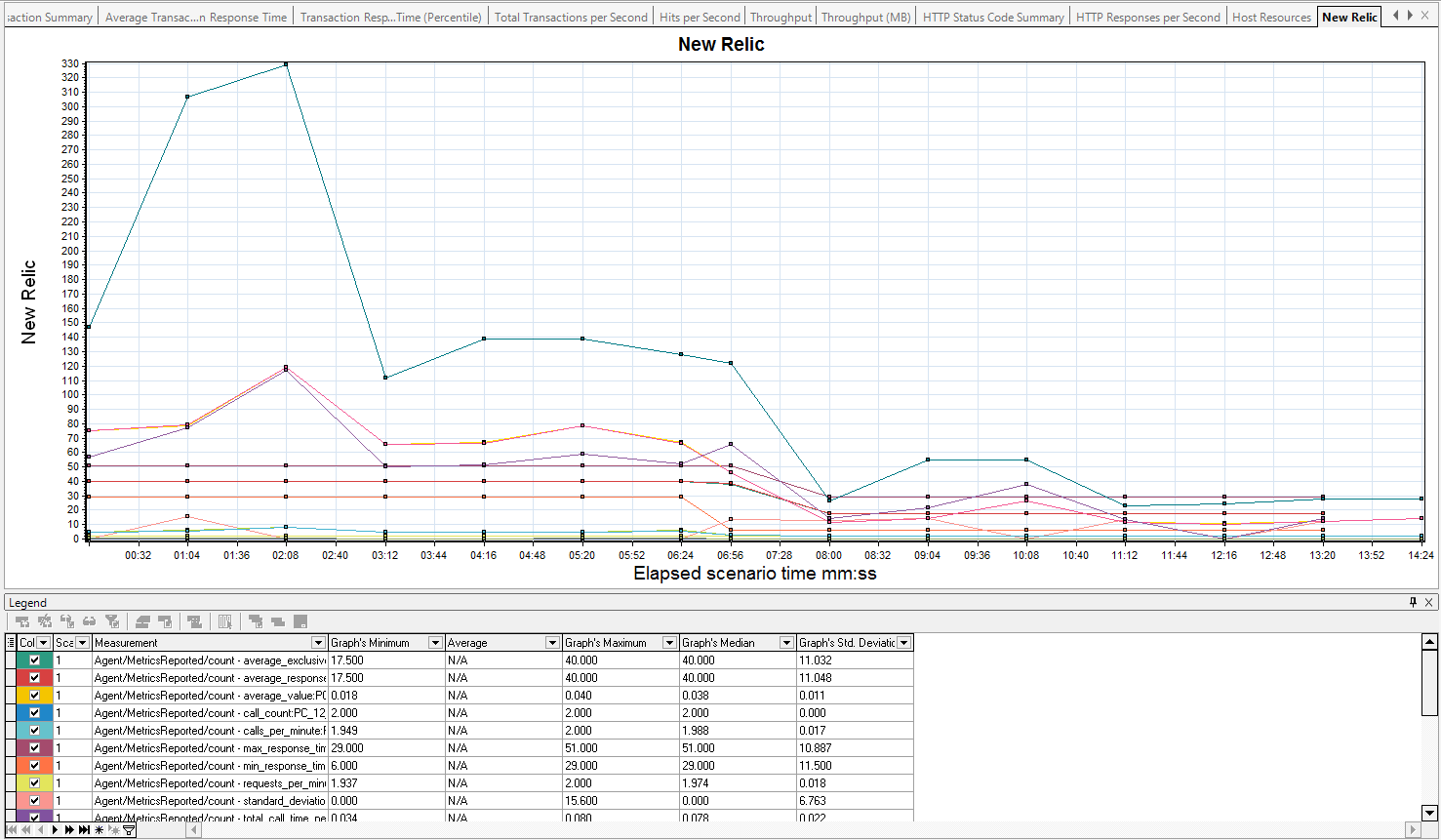Disable the requests_per_minute measurement checkbox
This screenshot has height=840, width=1441.
tap(35, 783)
